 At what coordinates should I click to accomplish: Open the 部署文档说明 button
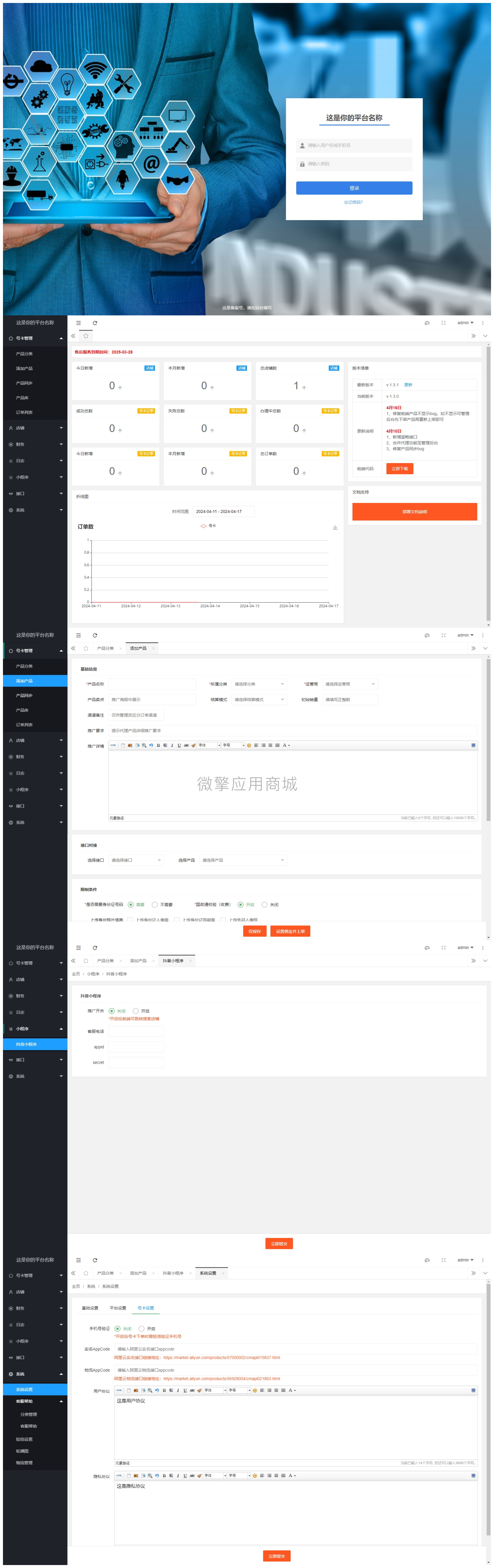[414, 512]
